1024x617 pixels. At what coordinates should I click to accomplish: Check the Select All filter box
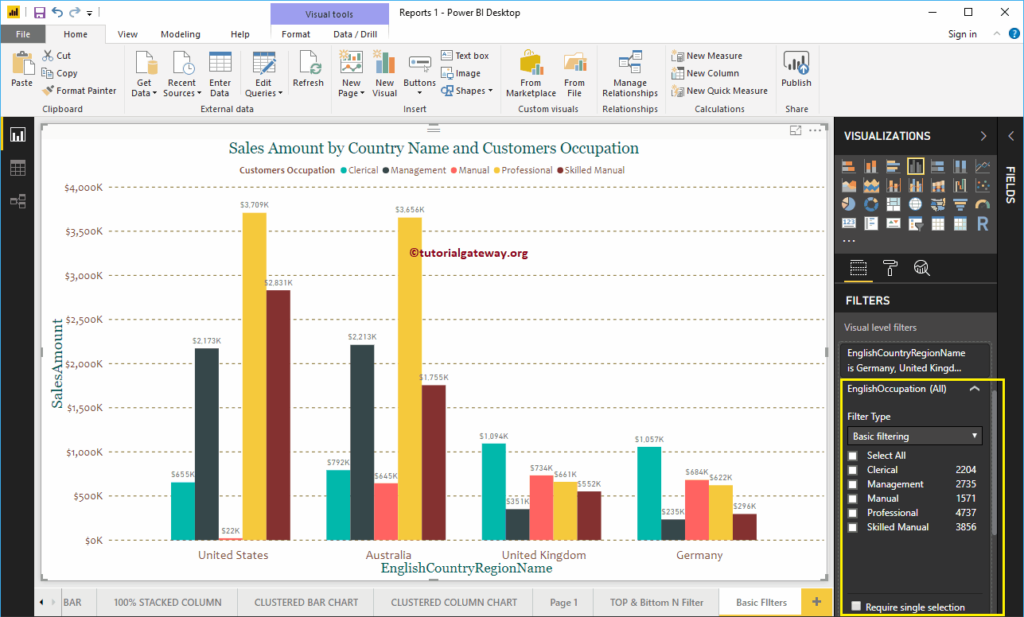[852, 456]
